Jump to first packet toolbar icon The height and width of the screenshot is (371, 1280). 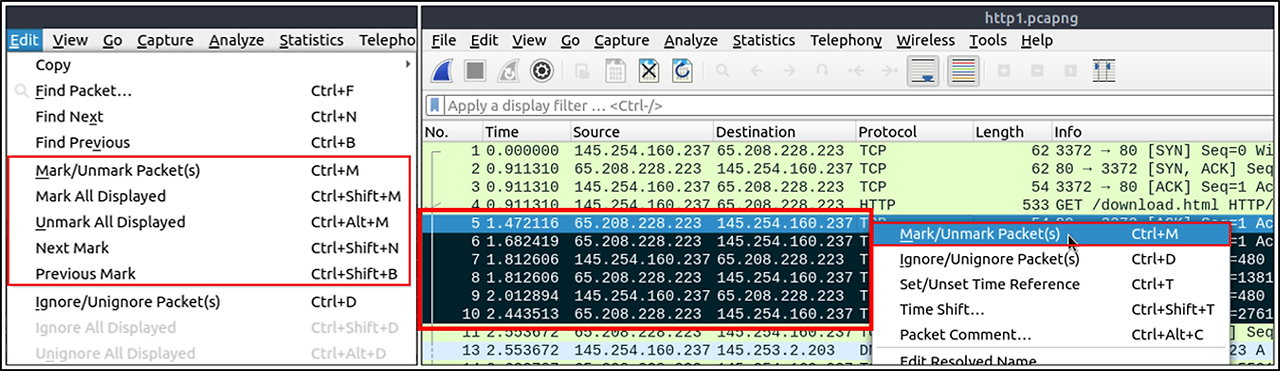(x=855, y=71)
